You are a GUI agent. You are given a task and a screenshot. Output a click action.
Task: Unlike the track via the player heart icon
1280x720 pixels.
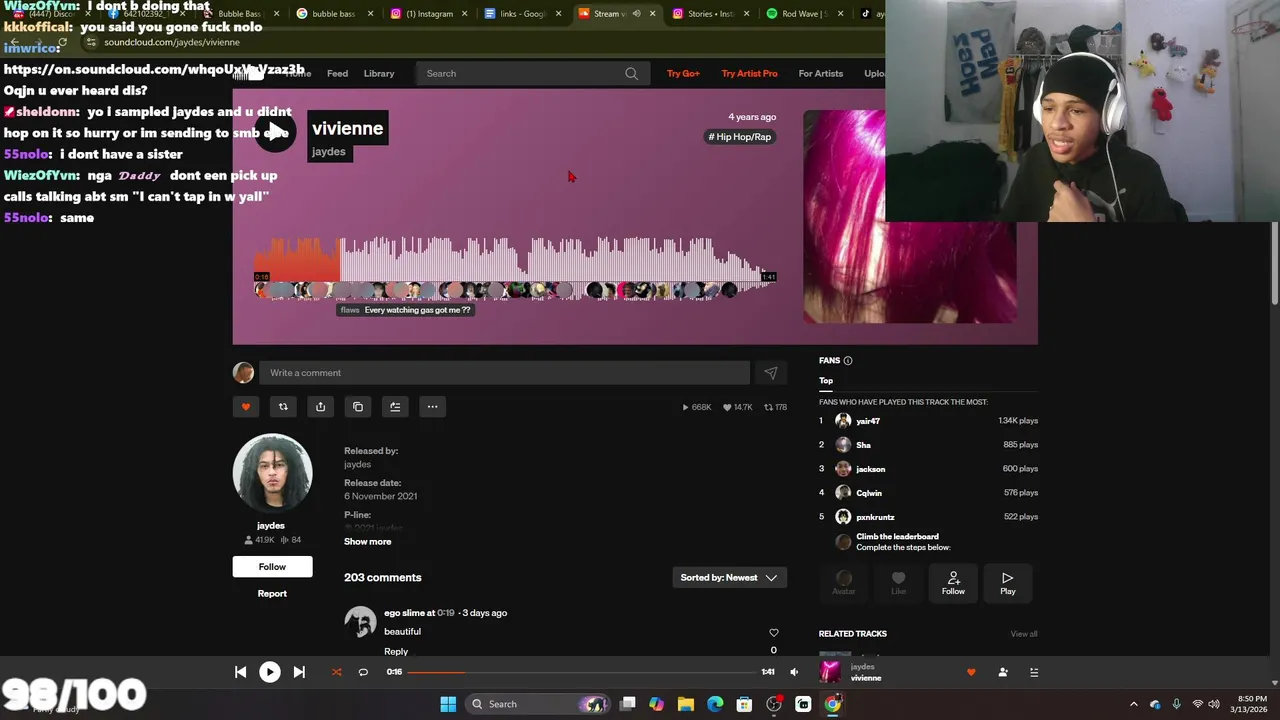[971, 672]
